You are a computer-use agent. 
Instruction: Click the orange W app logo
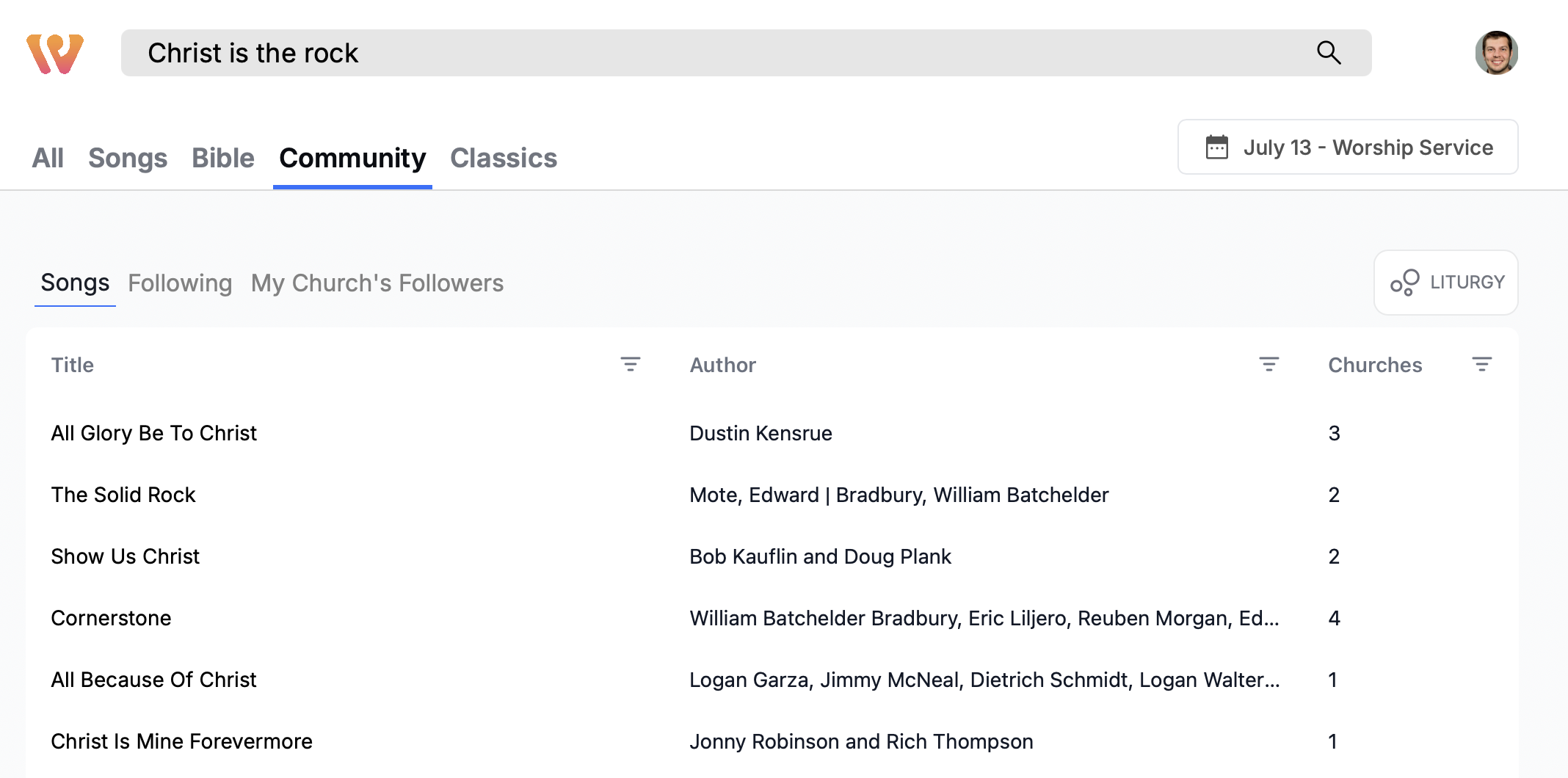pyautogui.click(x=55, y=54)
